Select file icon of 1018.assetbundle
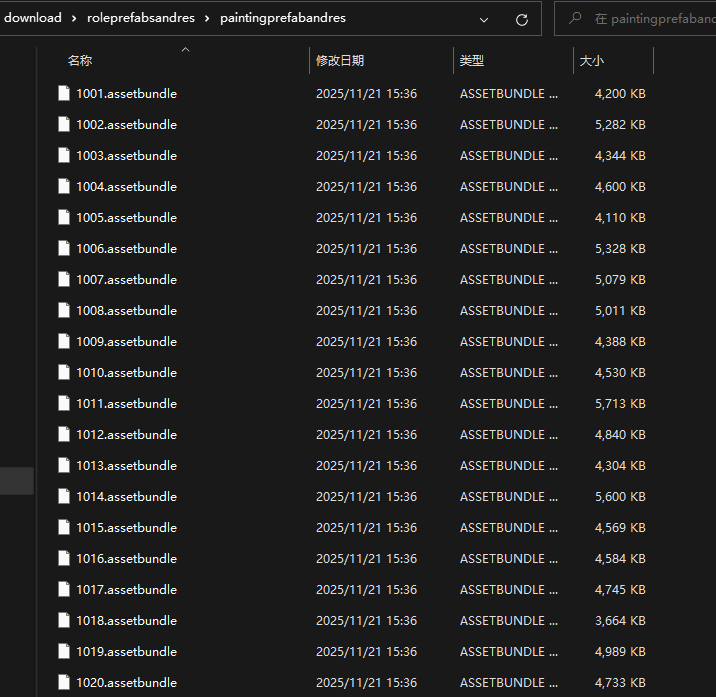This screenshot has height=697, width=716. point(64,621)
